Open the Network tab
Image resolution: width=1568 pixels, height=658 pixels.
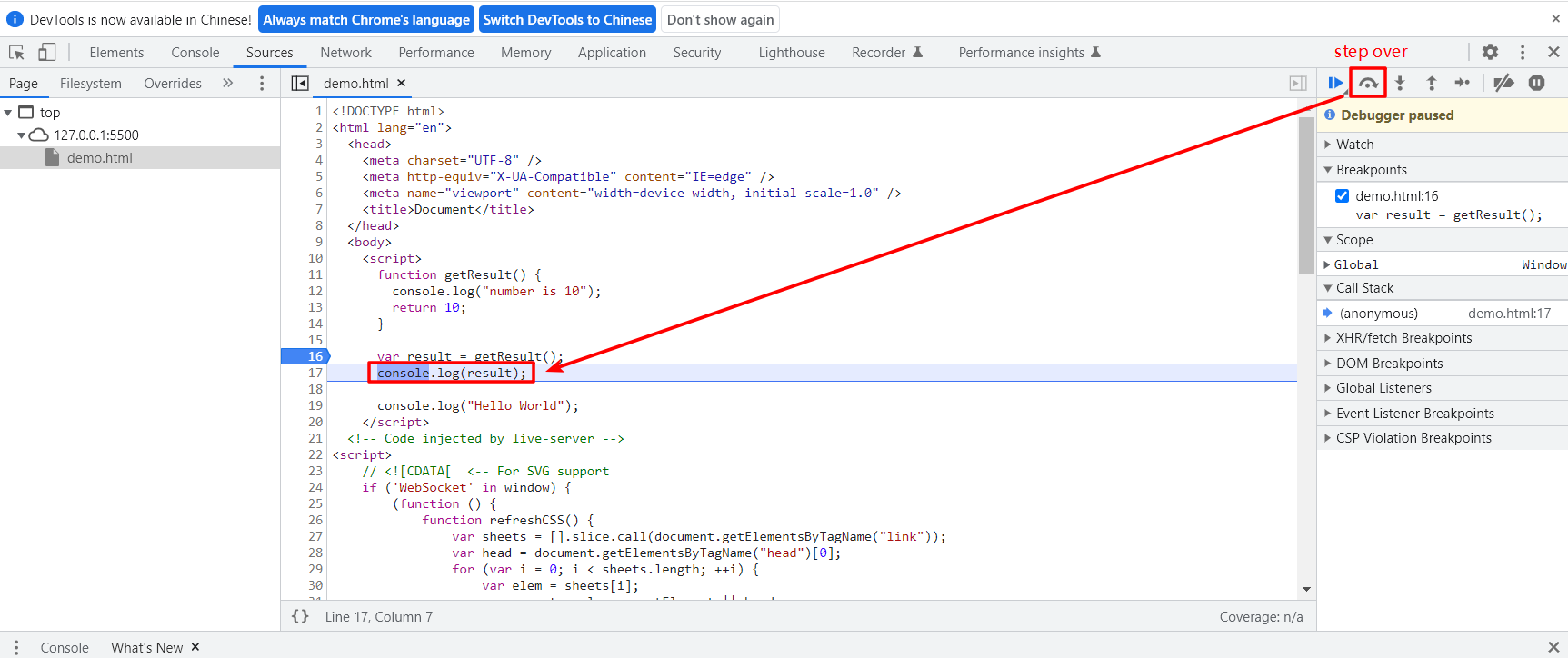[x=345, y=52]
